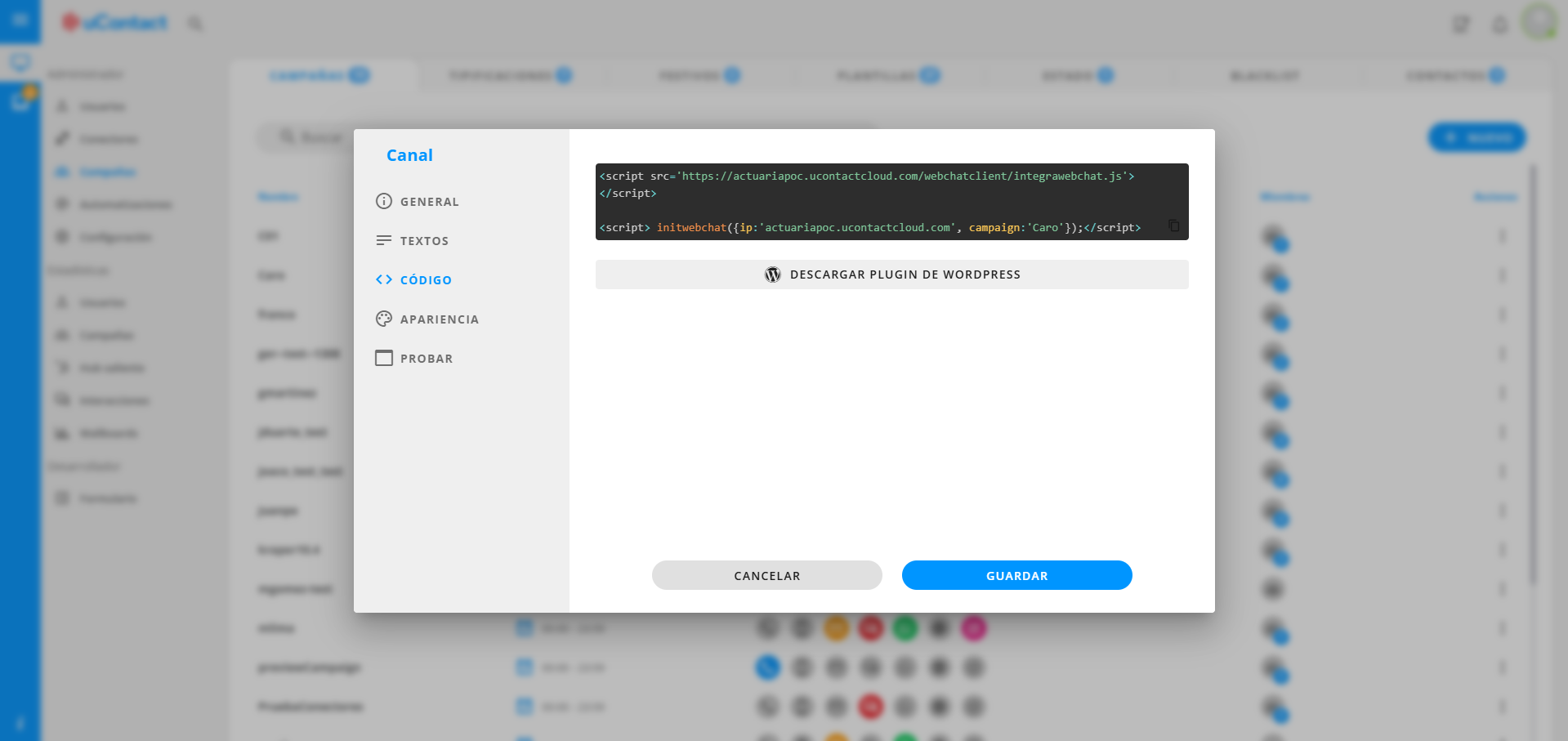1568x741 pixels.
Task: Copy the embed code with the clipboard icon
Action: 1174,225
